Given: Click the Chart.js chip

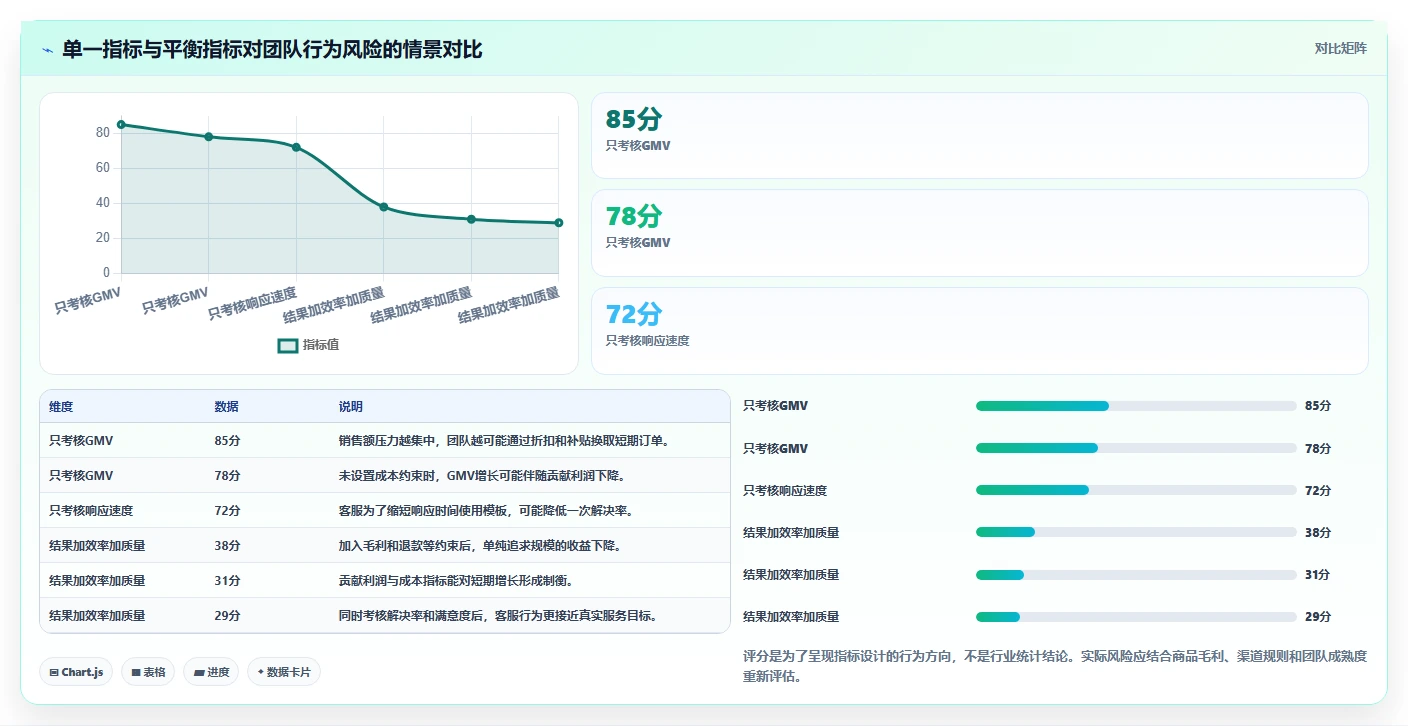Looking at the screenshot, I should (x=76, y=672).
